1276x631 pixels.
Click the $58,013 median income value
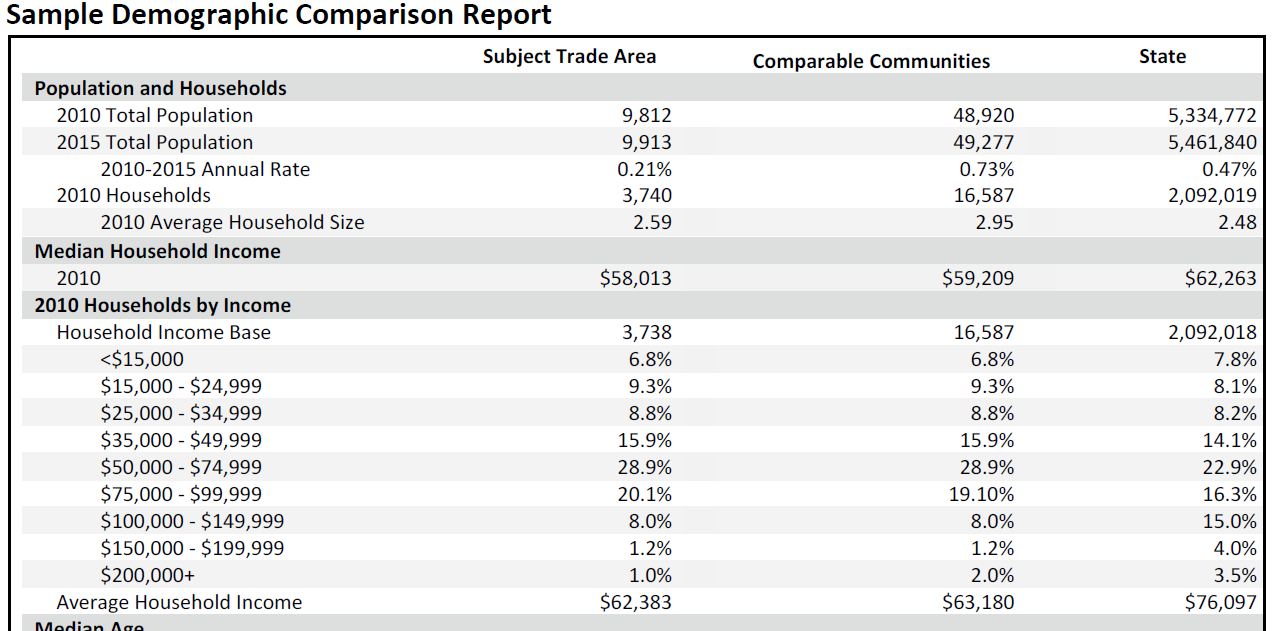tap(635, 278)
